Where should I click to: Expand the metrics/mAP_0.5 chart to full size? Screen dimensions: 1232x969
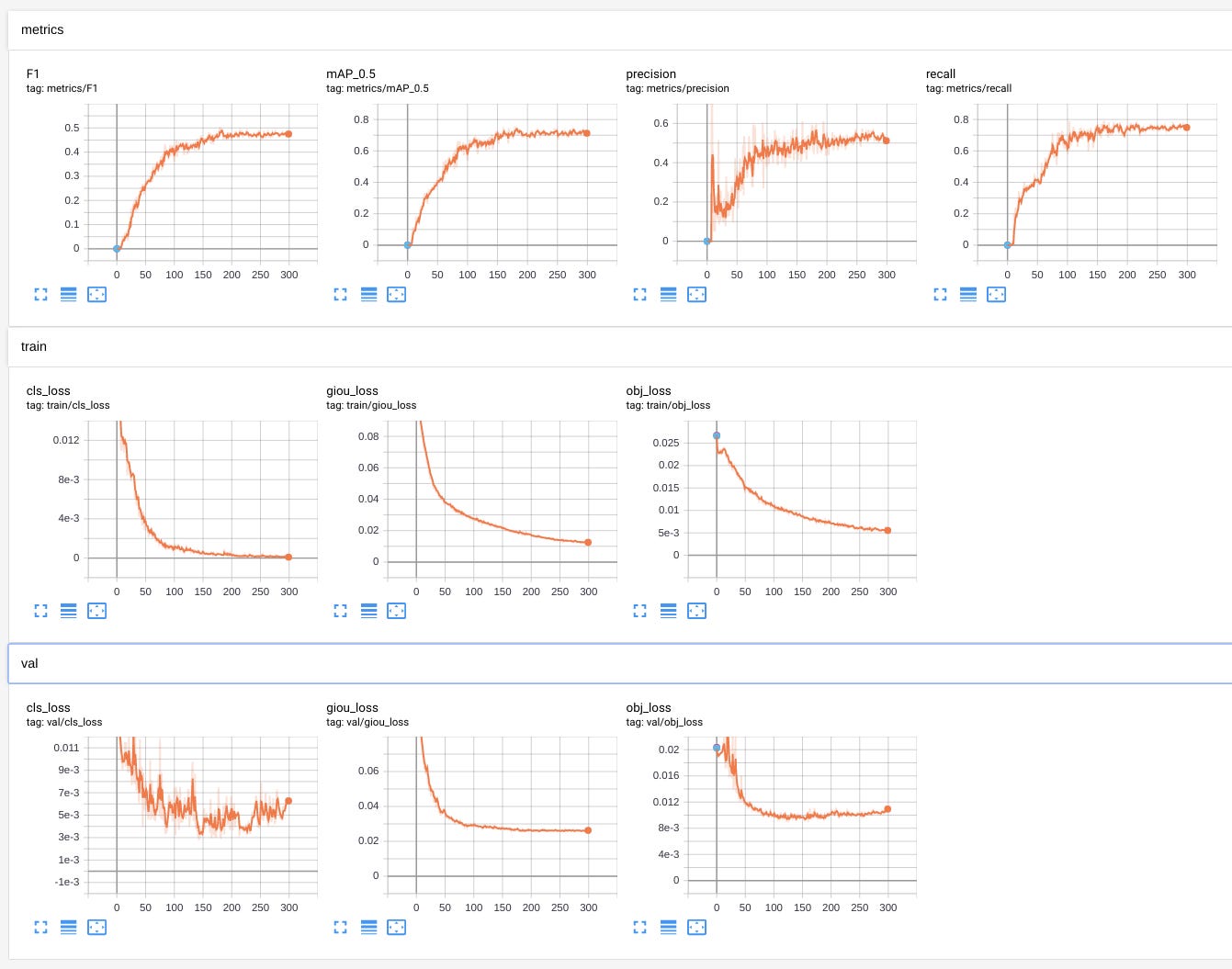(x=340, y=295)
